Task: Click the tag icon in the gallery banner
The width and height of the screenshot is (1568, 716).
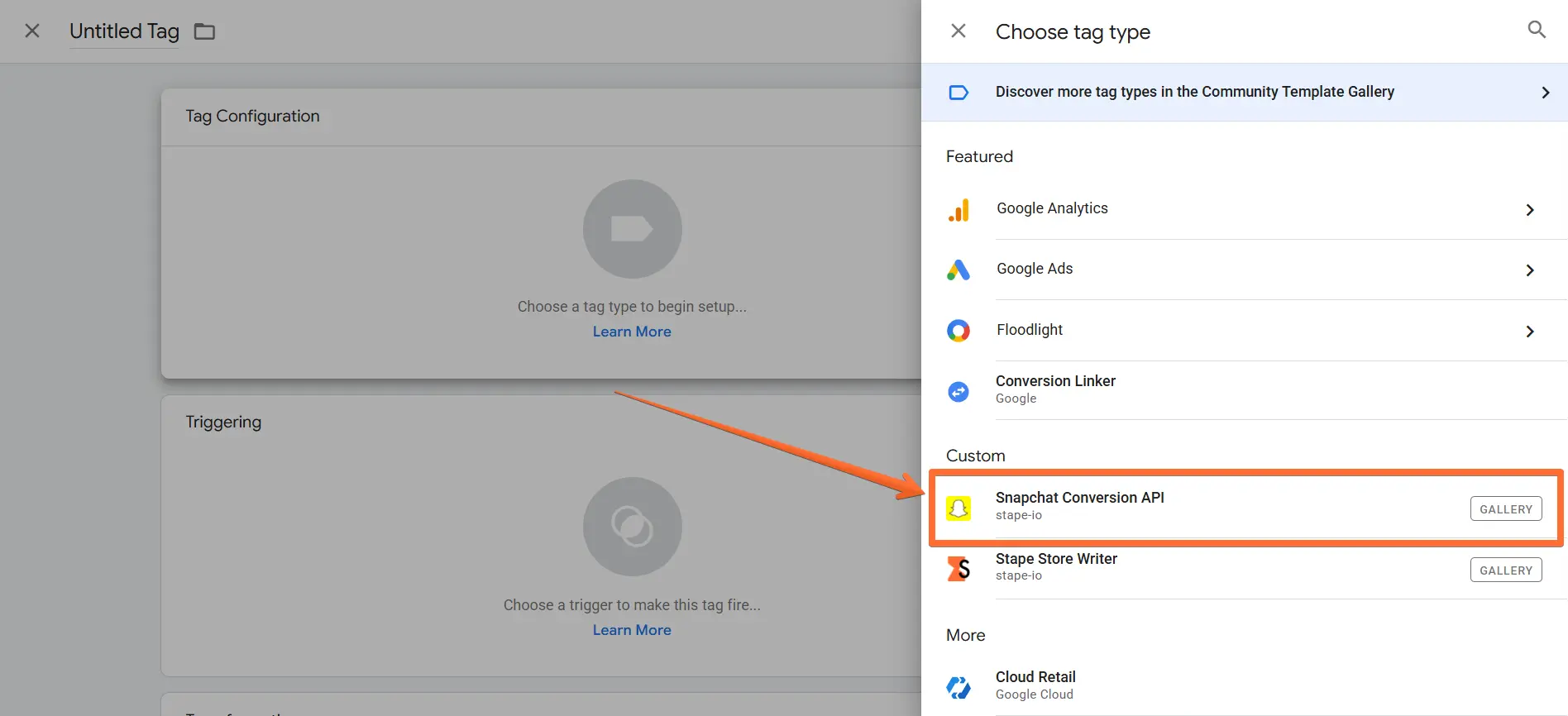Action: pos(958,93)
